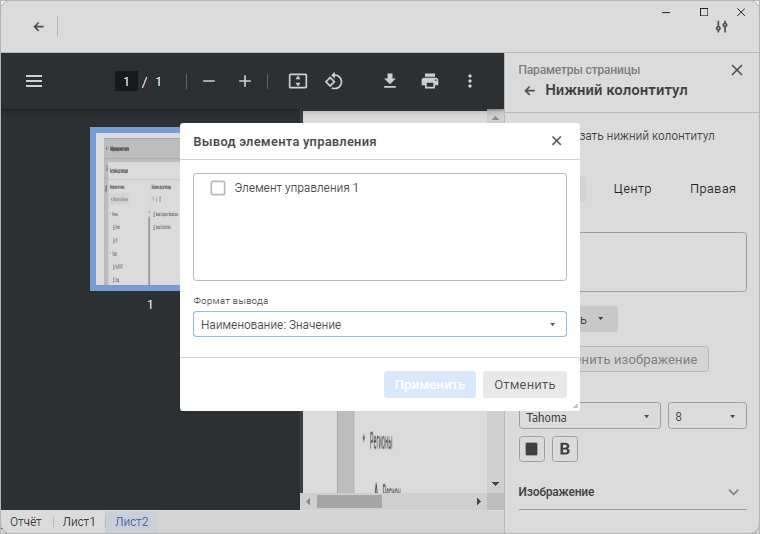760x534 pixels.
Task: Download the document via download icon
Action: pyautogui.click(x=390, y=81)
